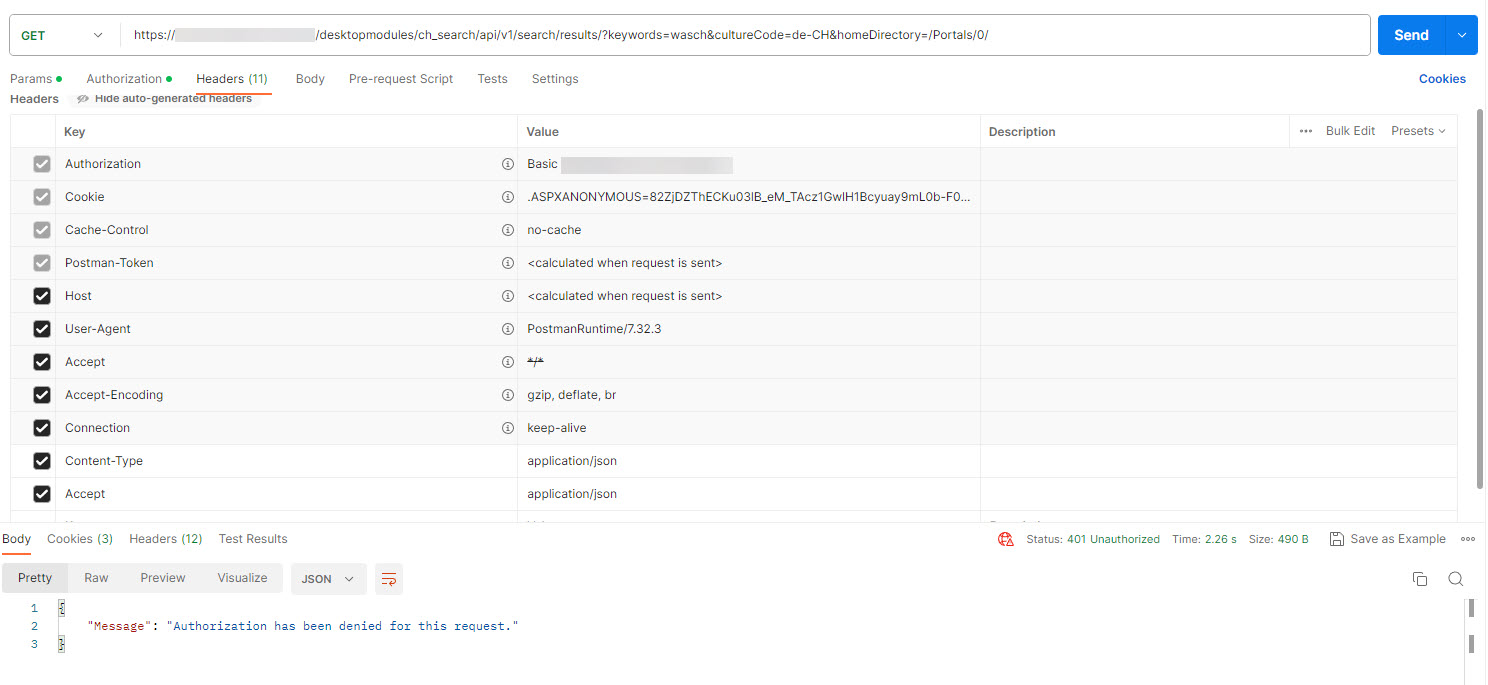Image resolution: width=1488 pixels, height=685 pixels.
Task: Search within the response body
Action: click(1456, 579)
